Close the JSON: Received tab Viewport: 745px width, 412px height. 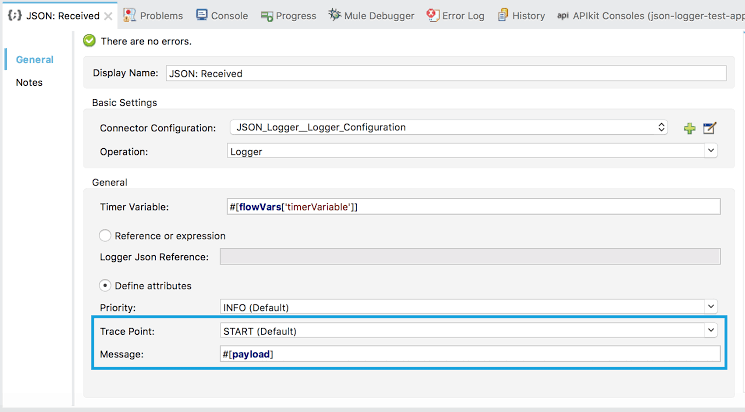click(x=108, y=16)
